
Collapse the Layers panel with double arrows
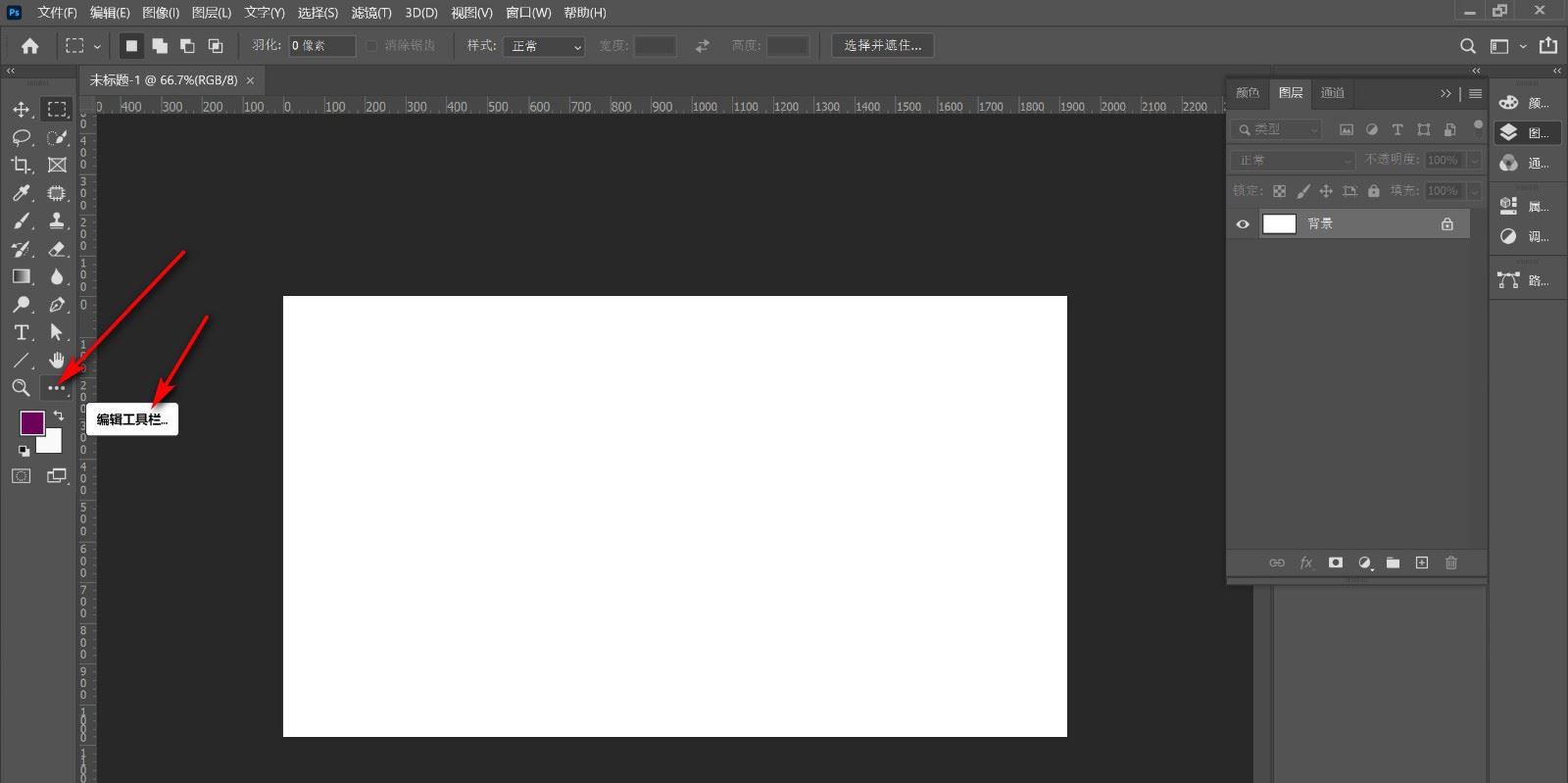pyautogui.click(x=1445, y=93)
